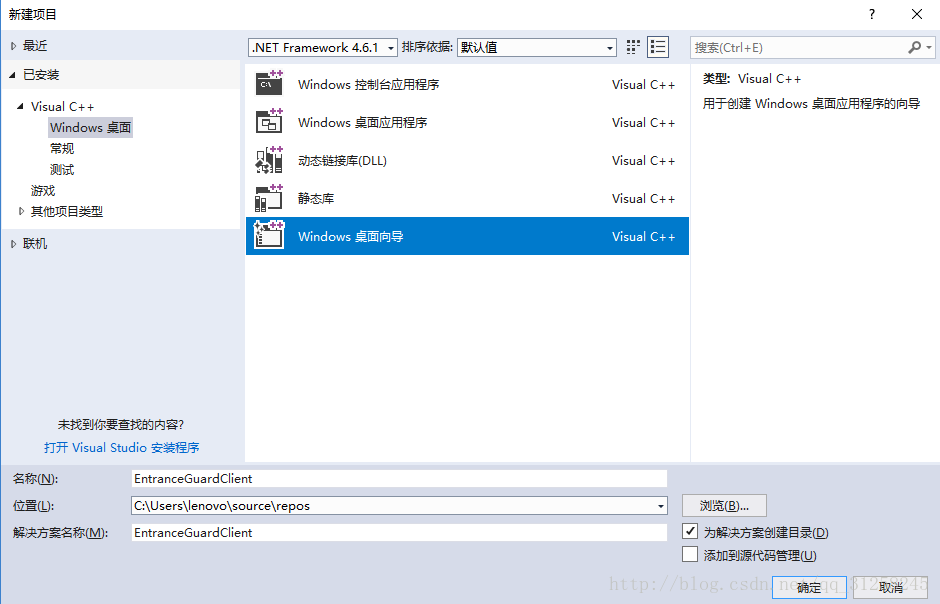Open the .NET Framework 4.6.1 dropdown

point(390,47)
